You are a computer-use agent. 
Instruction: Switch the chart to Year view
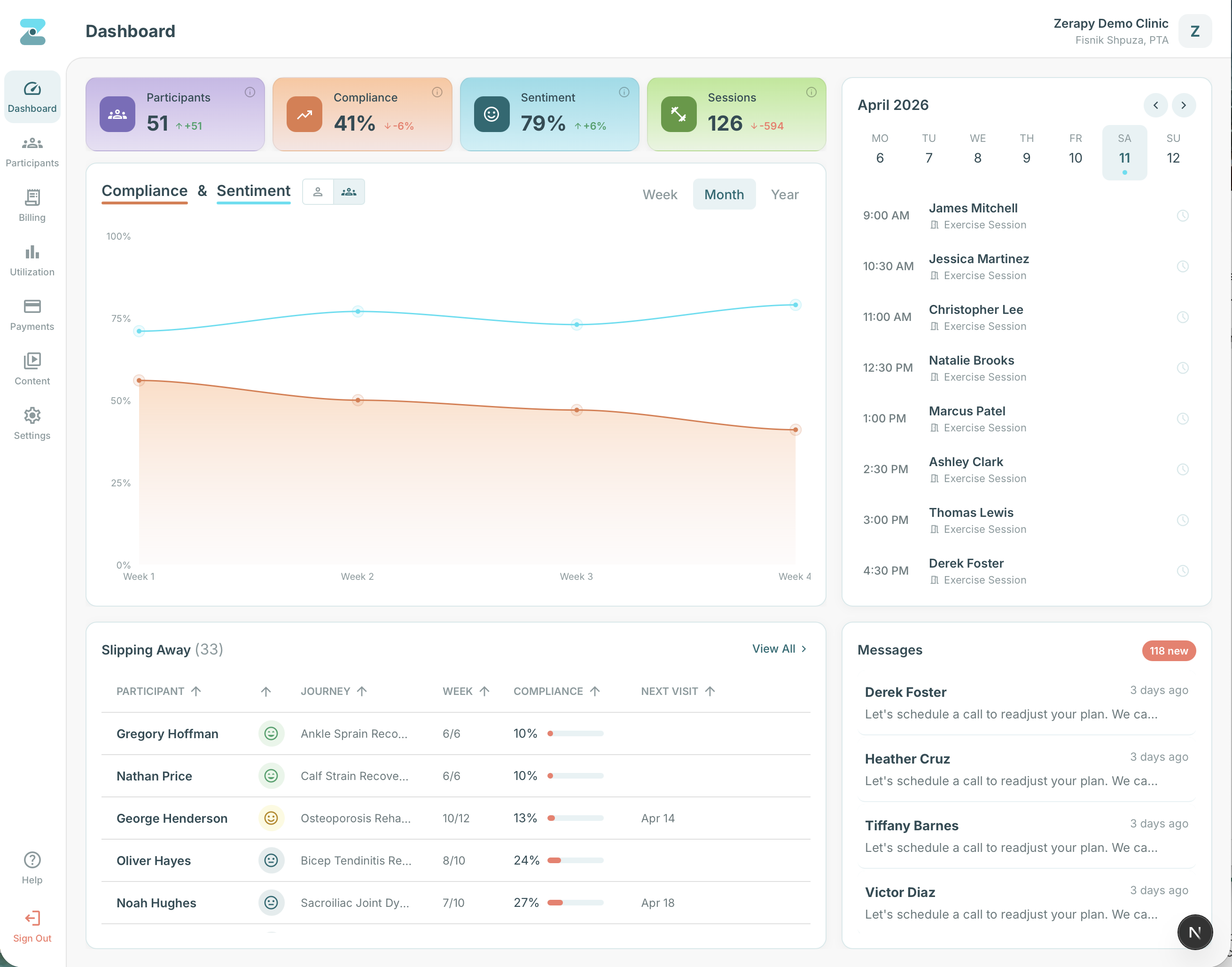pos(784,194)
